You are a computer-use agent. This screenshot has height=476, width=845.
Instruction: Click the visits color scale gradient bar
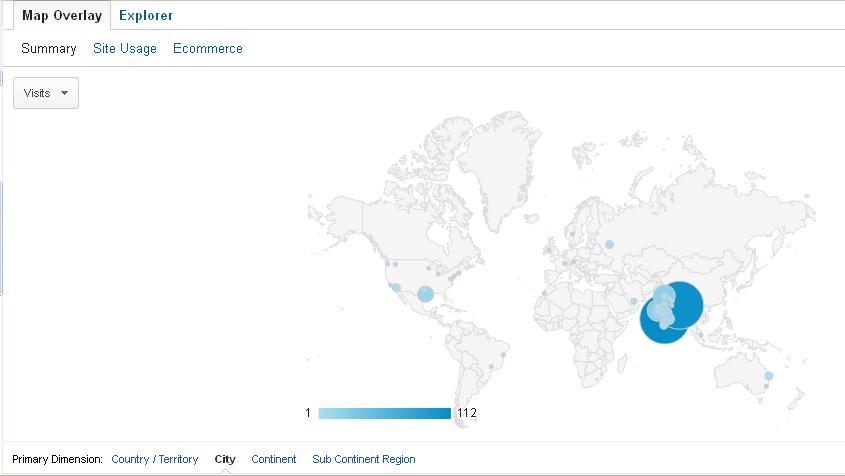click(385, 413)
